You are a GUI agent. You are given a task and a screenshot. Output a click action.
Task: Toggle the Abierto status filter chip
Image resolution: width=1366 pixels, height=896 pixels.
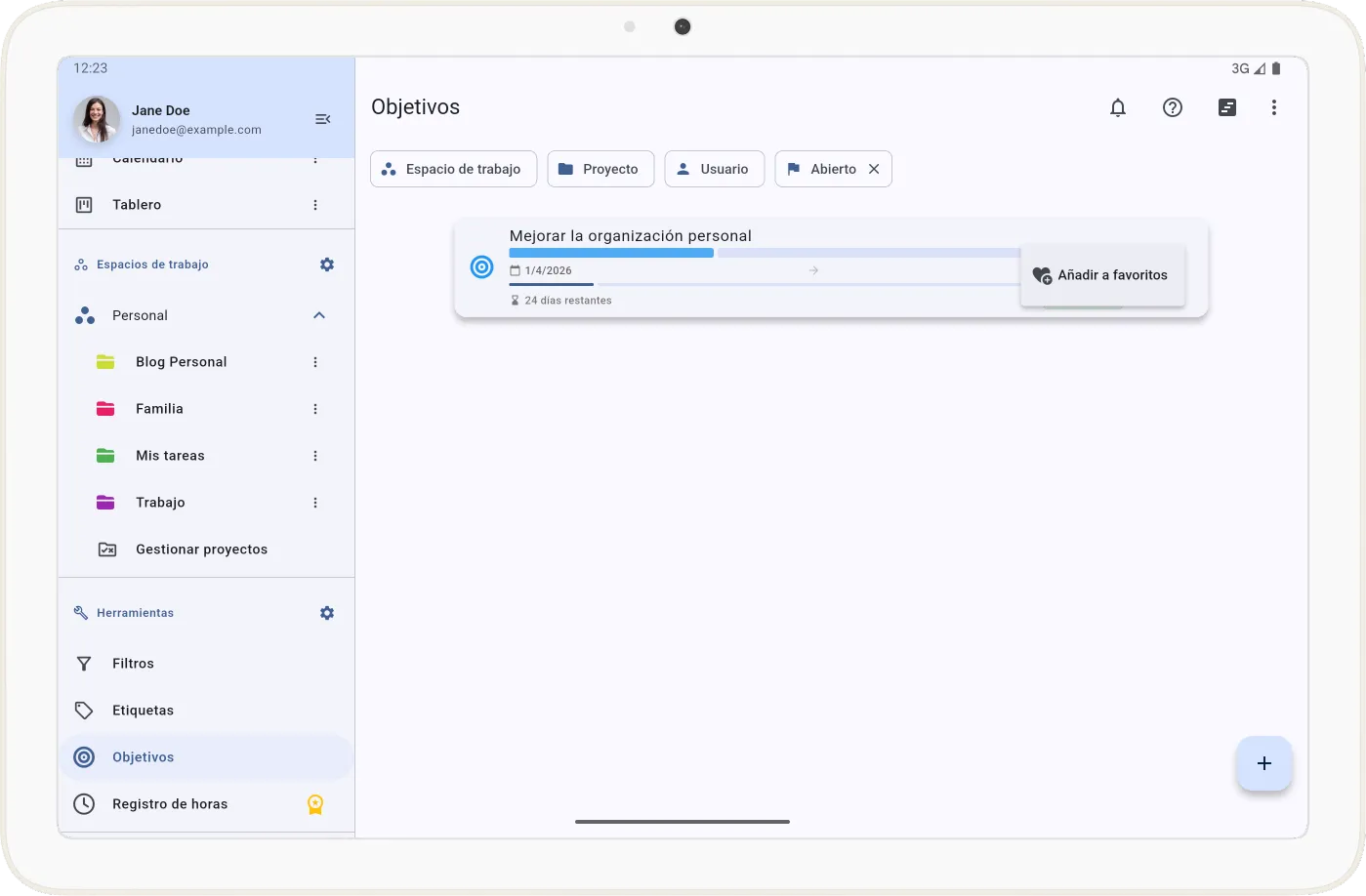click(822, 169)
